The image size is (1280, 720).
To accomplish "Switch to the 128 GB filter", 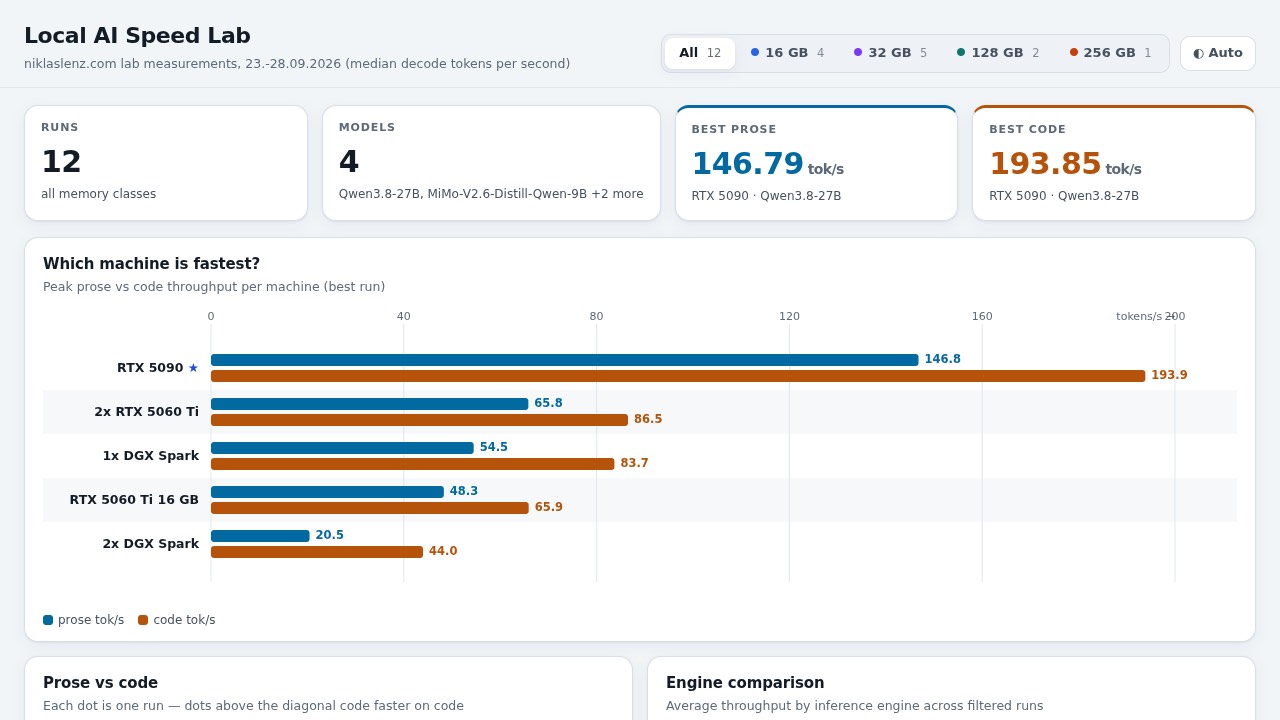I will 998,53.
